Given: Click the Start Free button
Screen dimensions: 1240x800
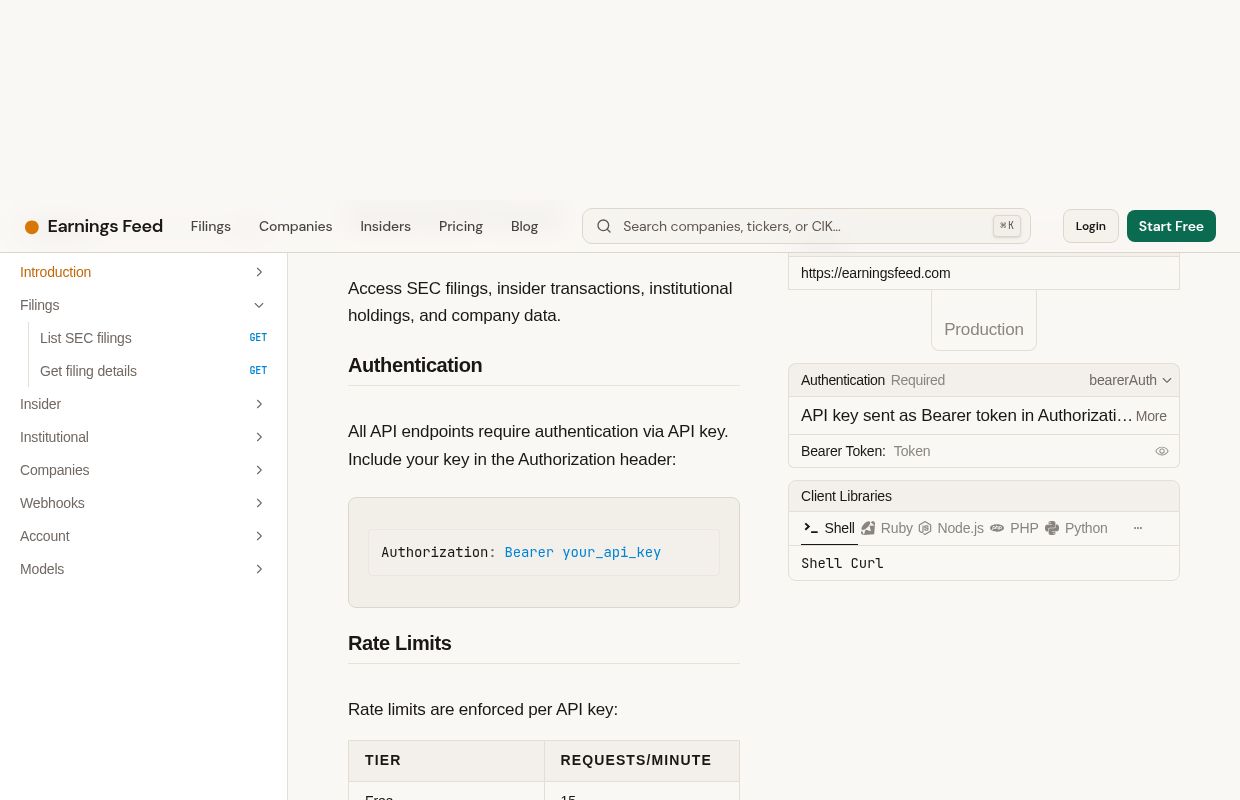Looking at the screenshot, I should (1171, 226).
